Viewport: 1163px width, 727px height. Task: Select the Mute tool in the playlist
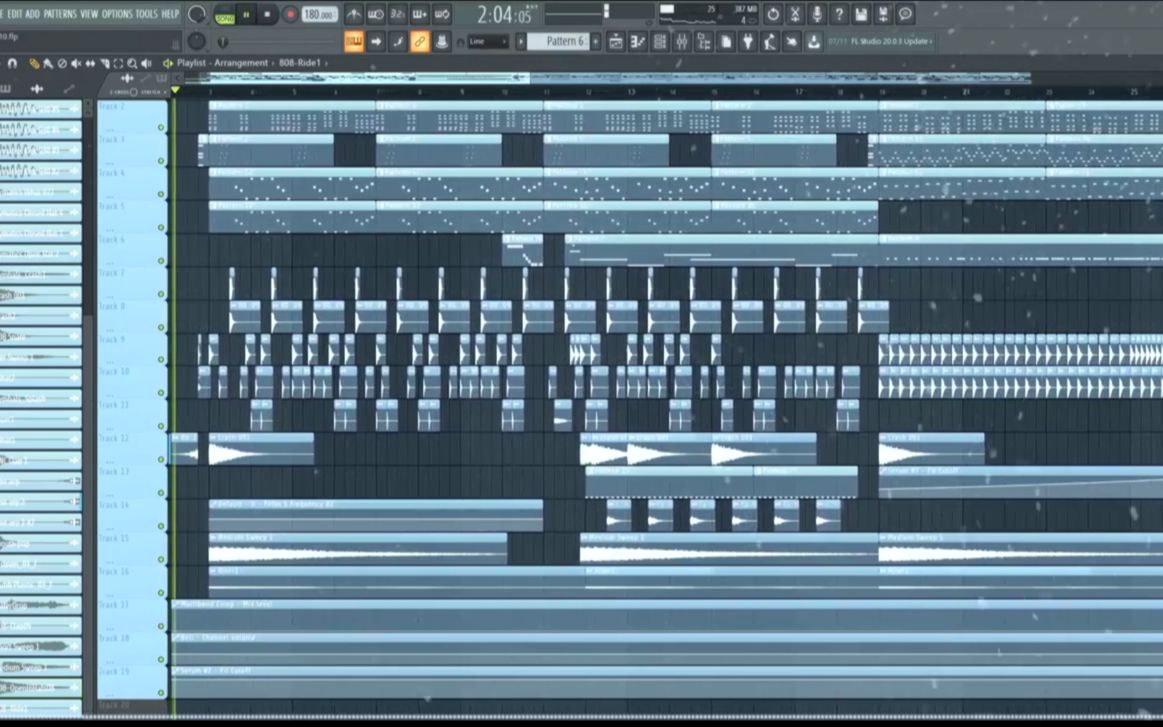(x=77, y=62)
